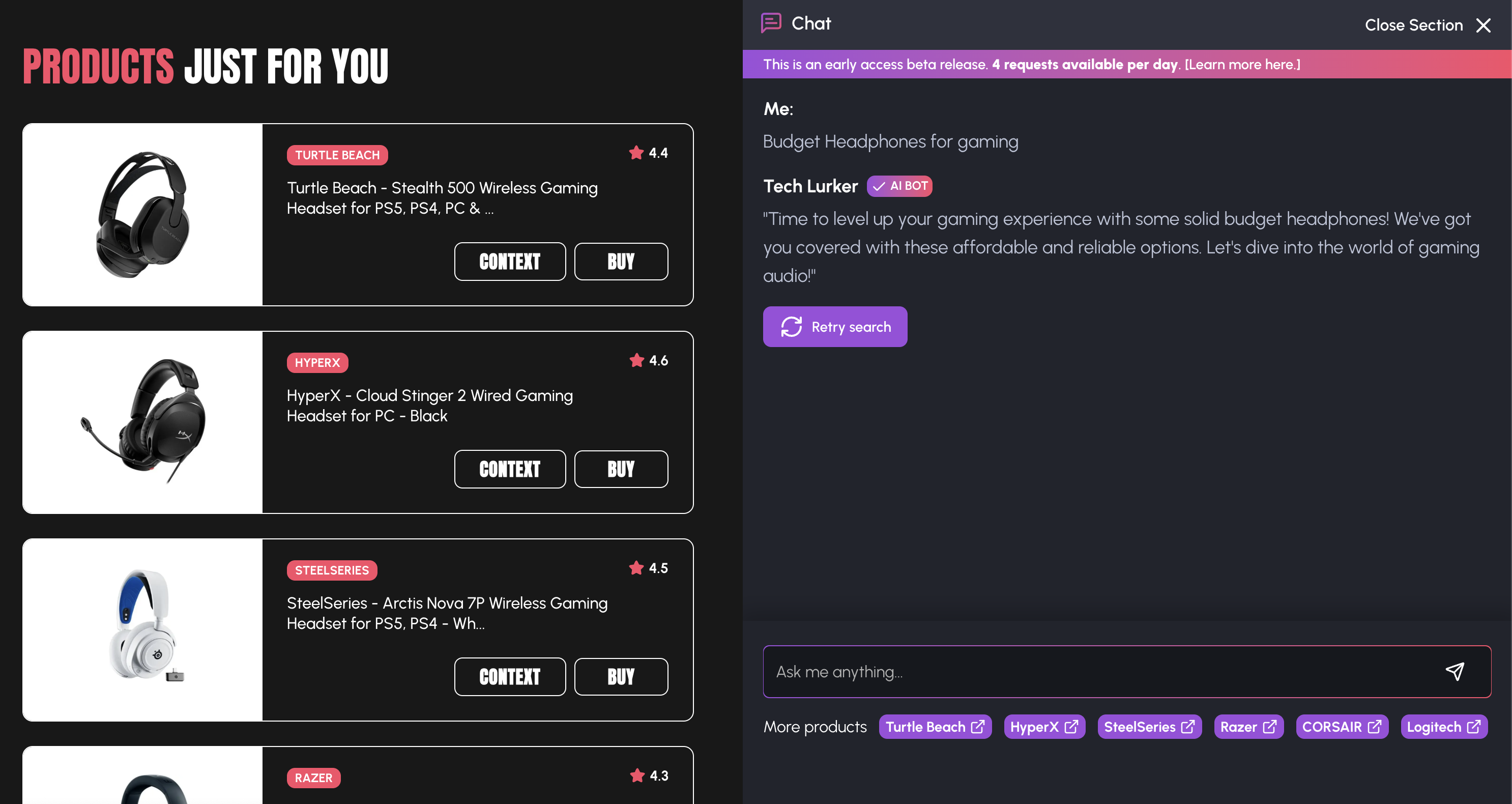Click CONTEXT for Turtle Beach Stealth 500
Image resolution: width=1512 pixels, height=804 pixels.
coord(509,262)
